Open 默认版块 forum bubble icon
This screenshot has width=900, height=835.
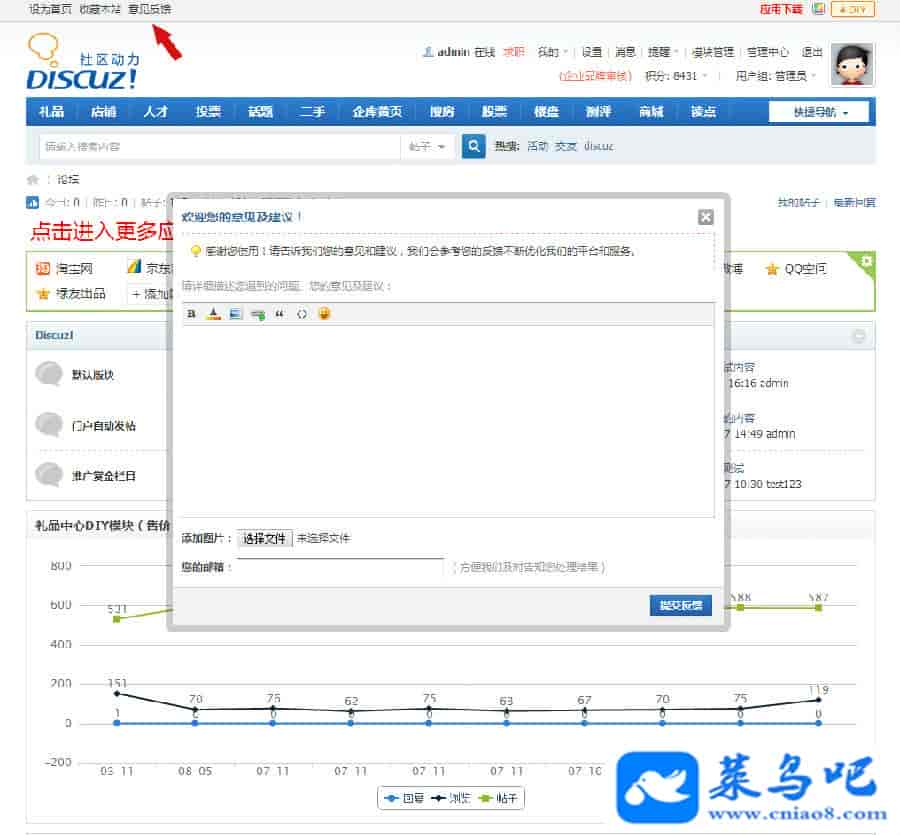coord(49,374)
